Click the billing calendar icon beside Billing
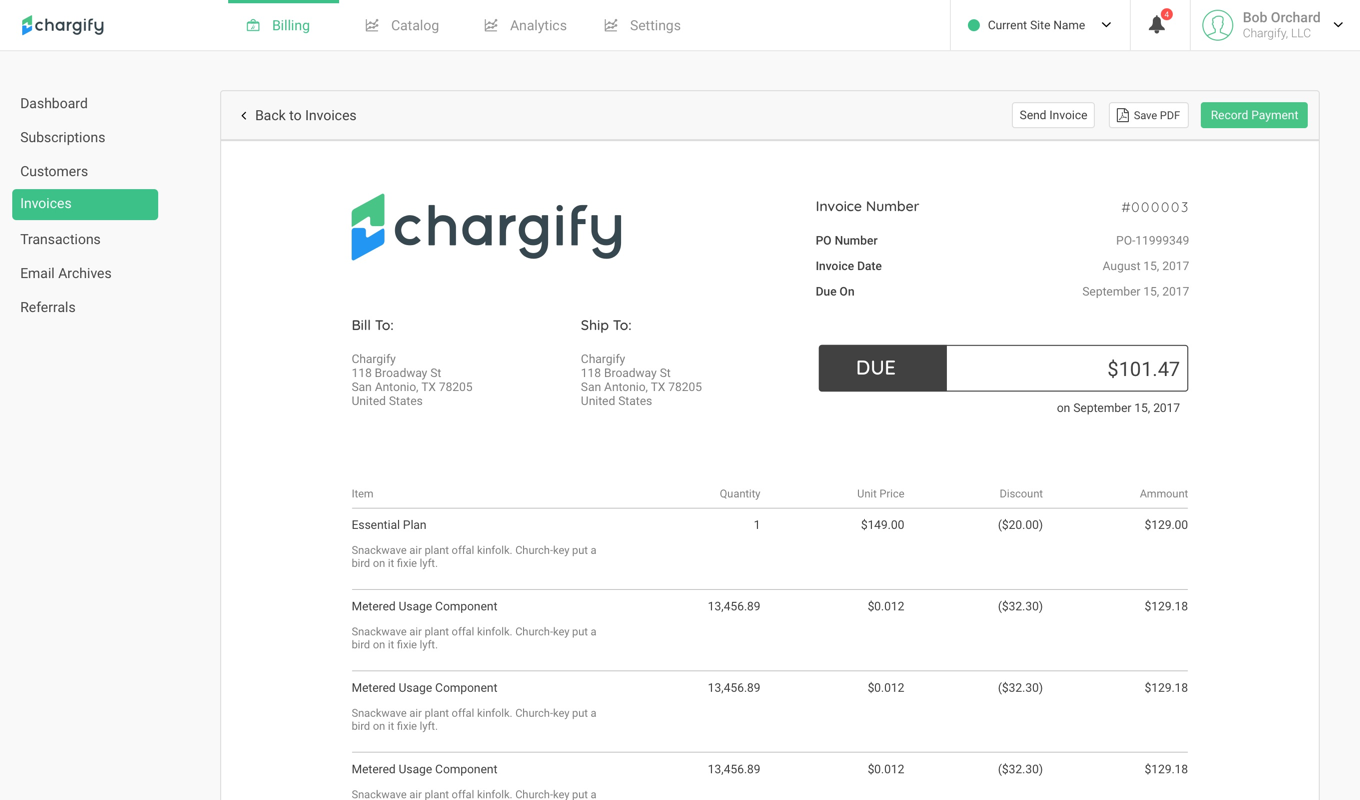The height and width of the screenshot is (800, 1360). (253, 24)
